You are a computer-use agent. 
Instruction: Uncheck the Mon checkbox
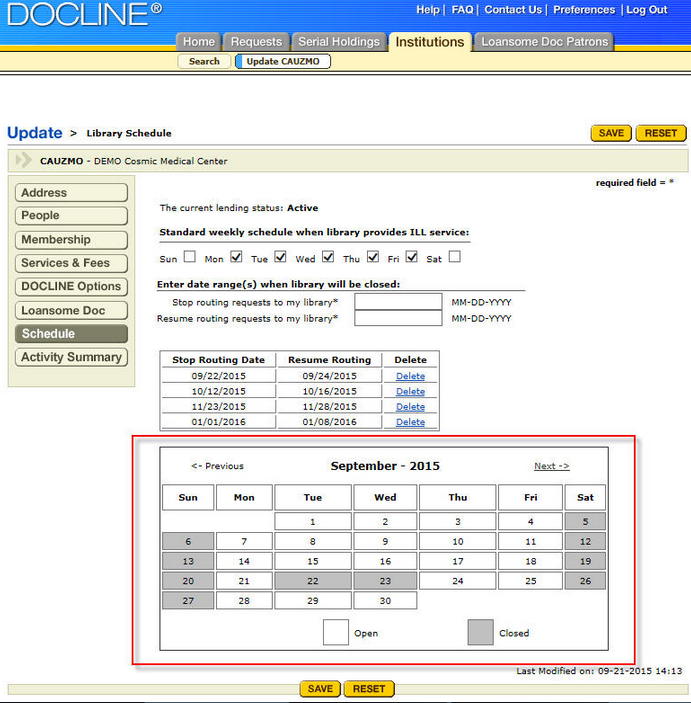tap(236, 256)
